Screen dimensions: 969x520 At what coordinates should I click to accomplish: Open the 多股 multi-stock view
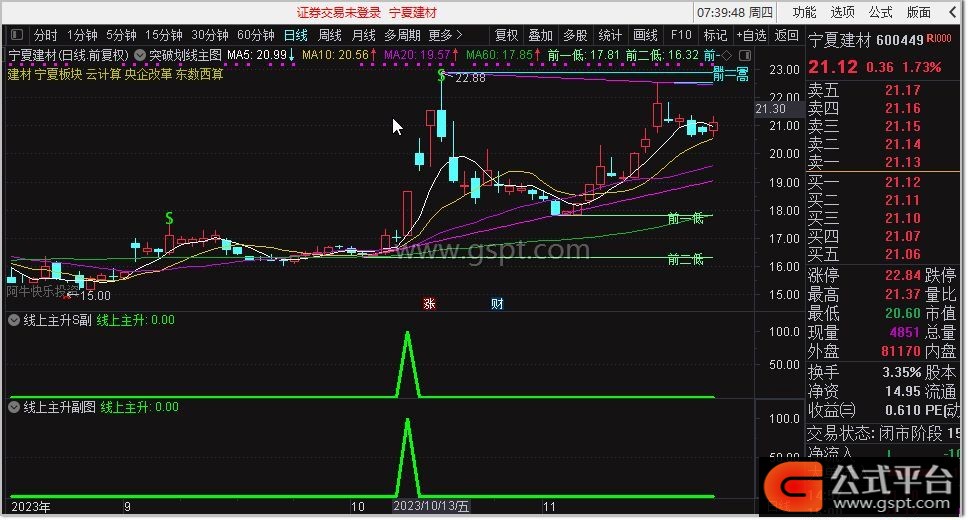pyautogui.click(x=575, y=35)
